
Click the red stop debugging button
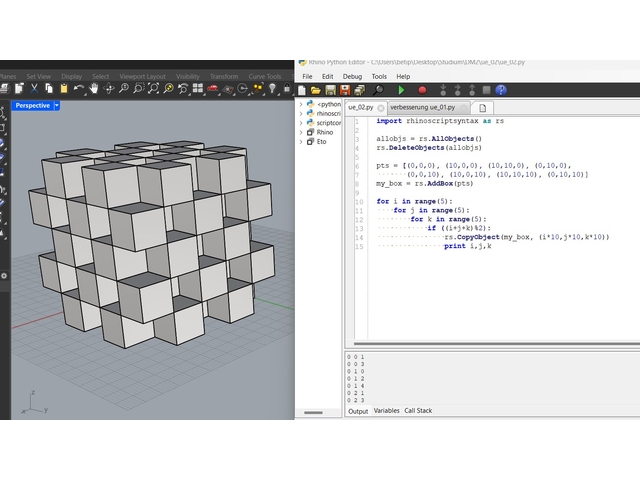point(422,90)
